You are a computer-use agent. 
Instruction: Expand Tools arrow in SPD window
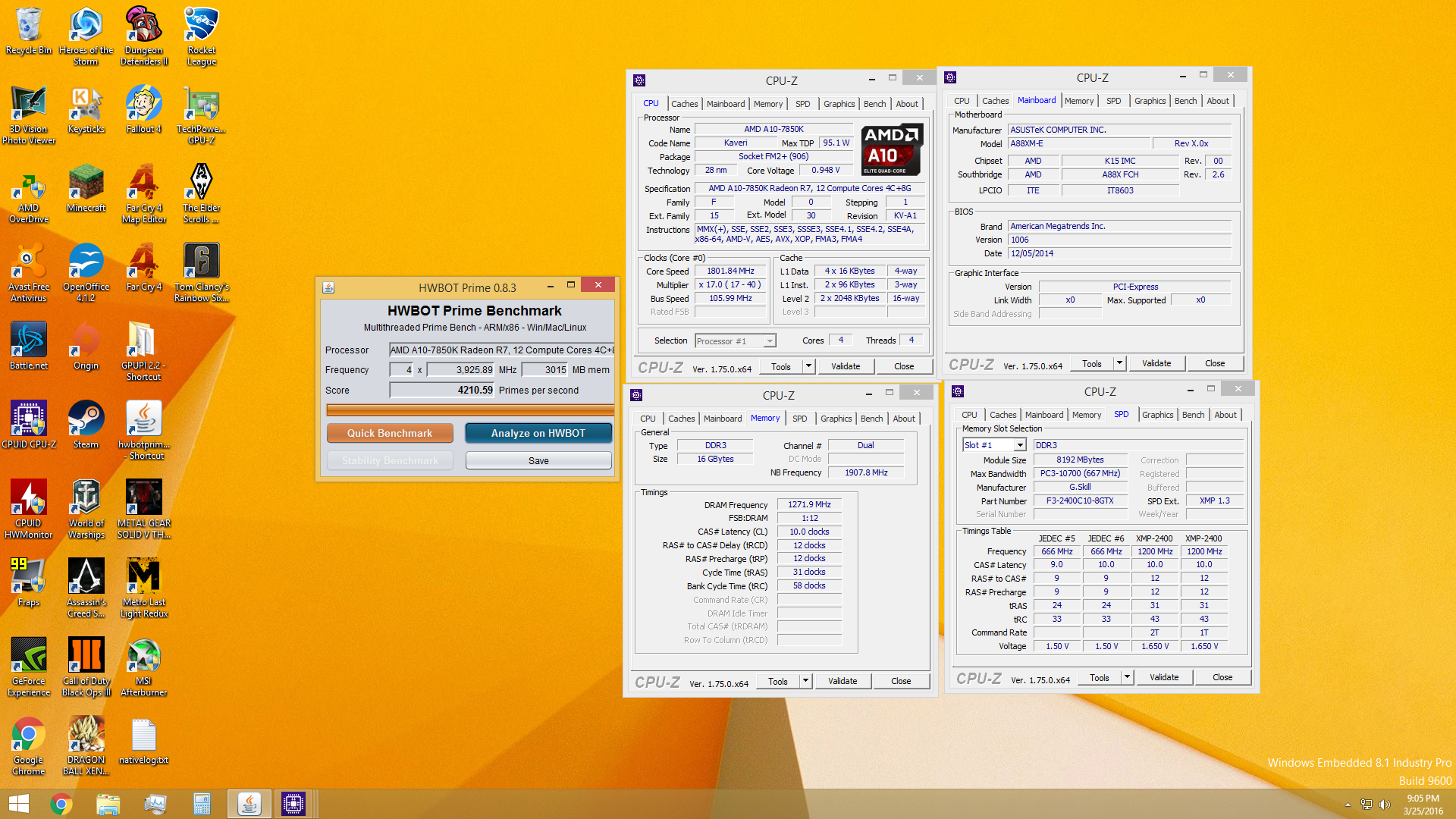(x=1127, y=677)
